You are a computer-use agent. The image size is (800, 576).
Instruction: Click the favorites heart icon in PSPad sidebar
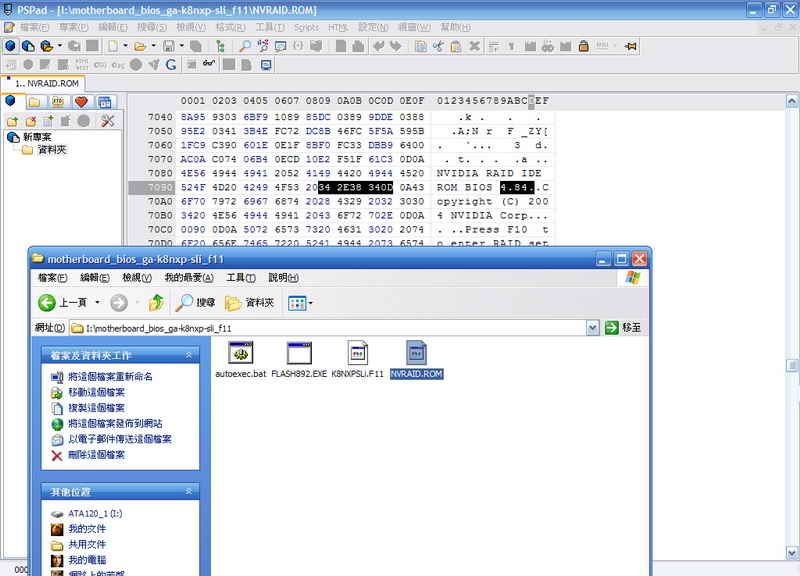click(x=82, y=102)
